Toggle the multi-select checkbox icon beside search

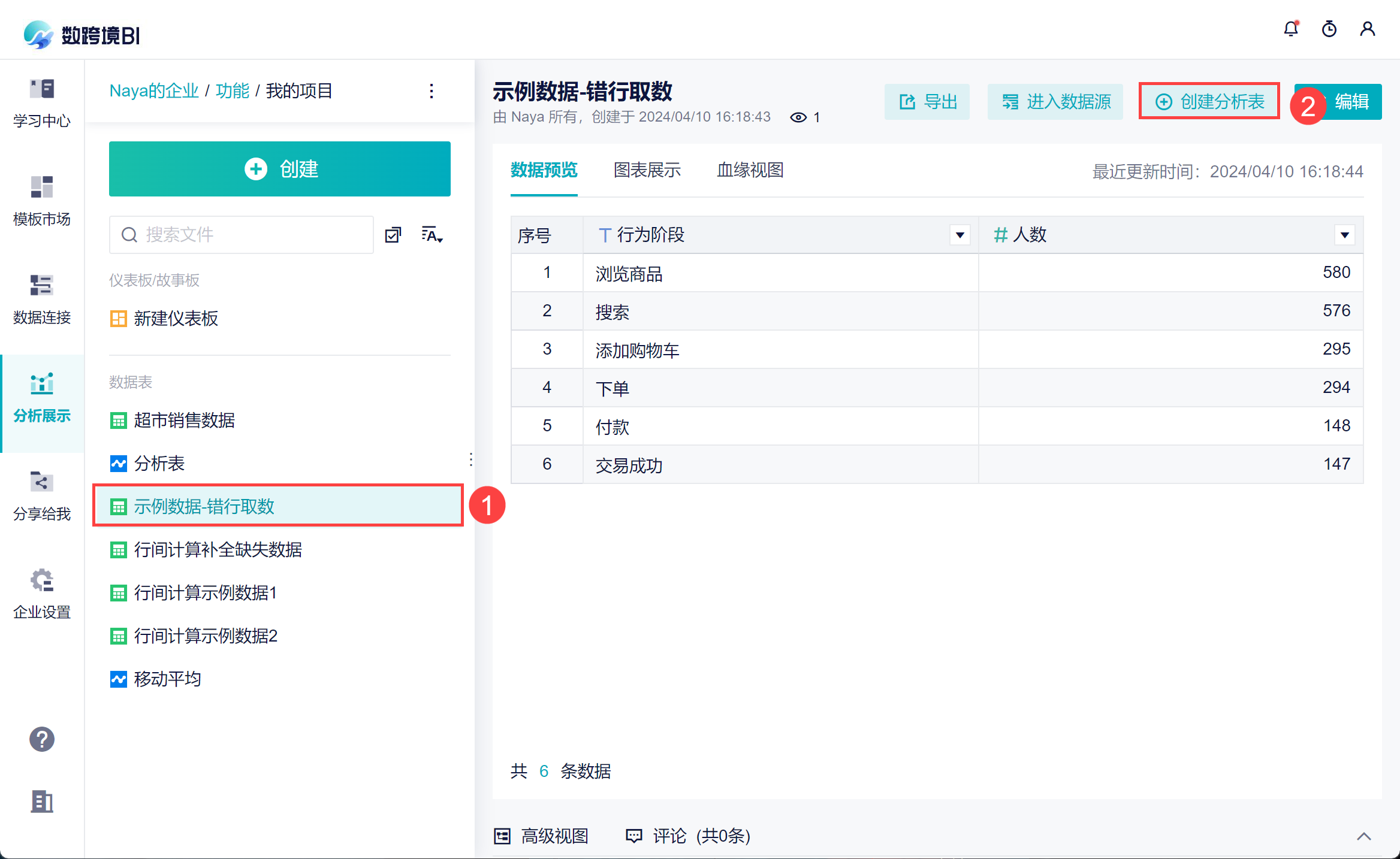point(393,235)
